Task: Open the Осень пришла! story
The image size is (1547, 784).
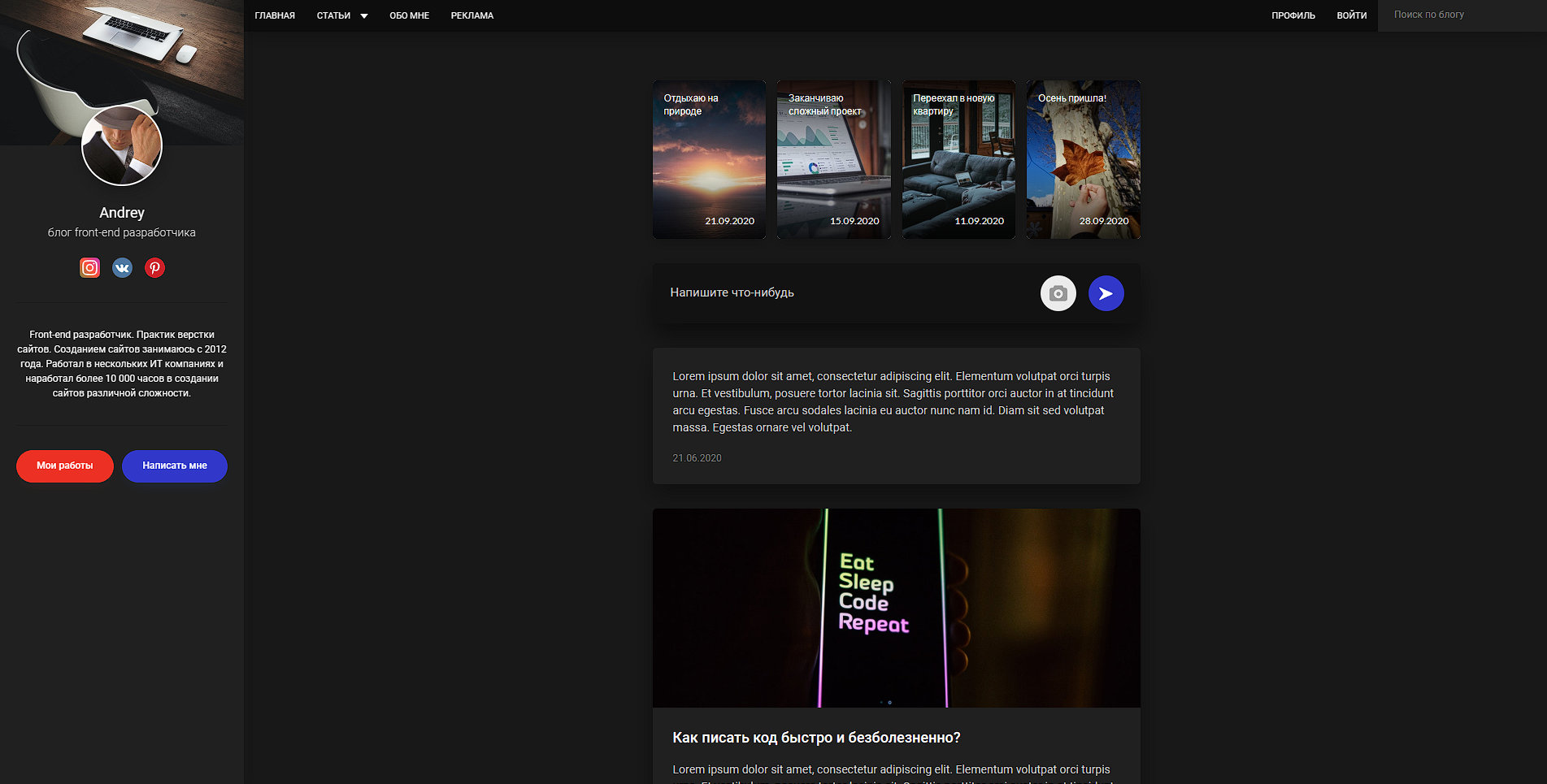Action: (x=1084, y=159)
